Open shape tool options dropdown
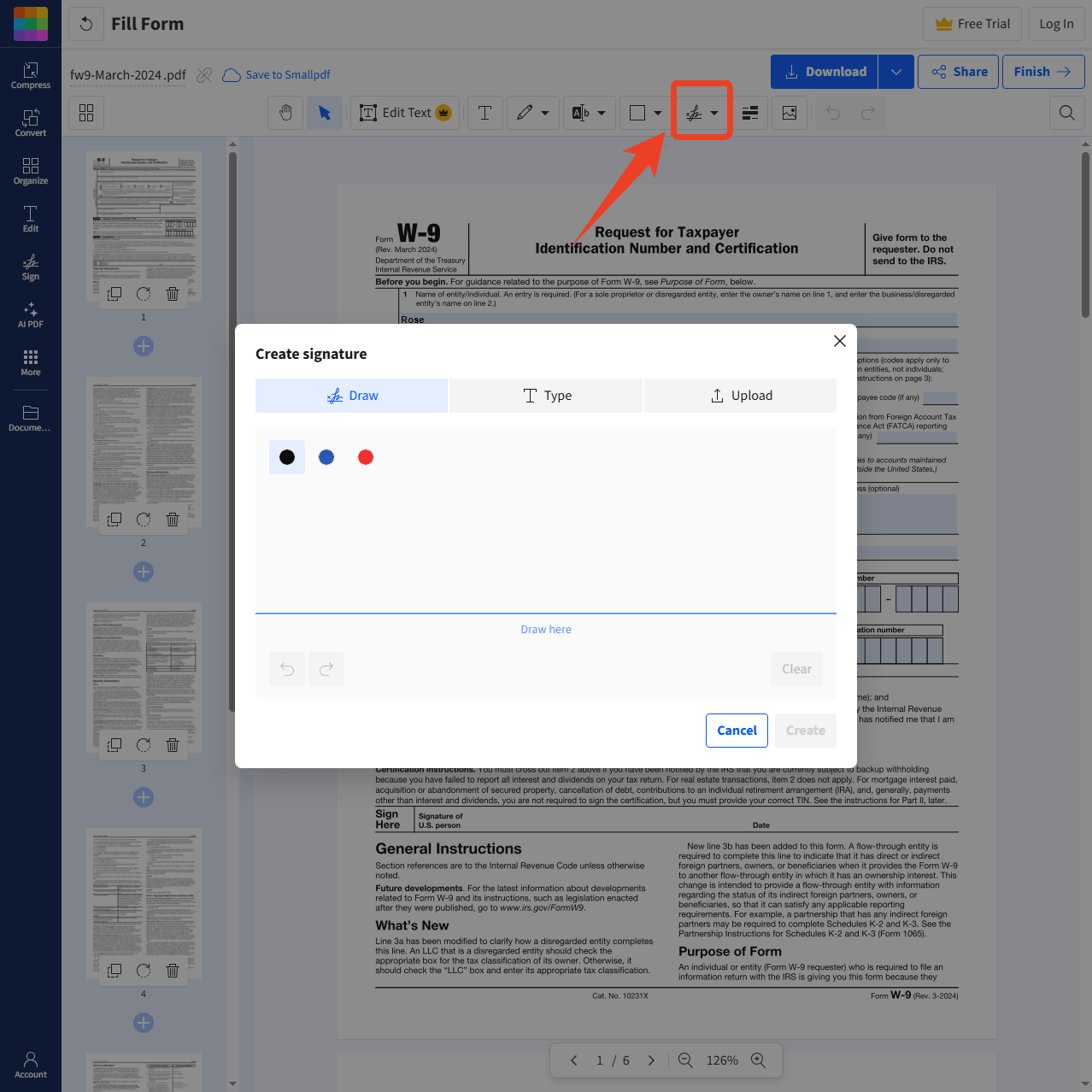 (658, 113)
